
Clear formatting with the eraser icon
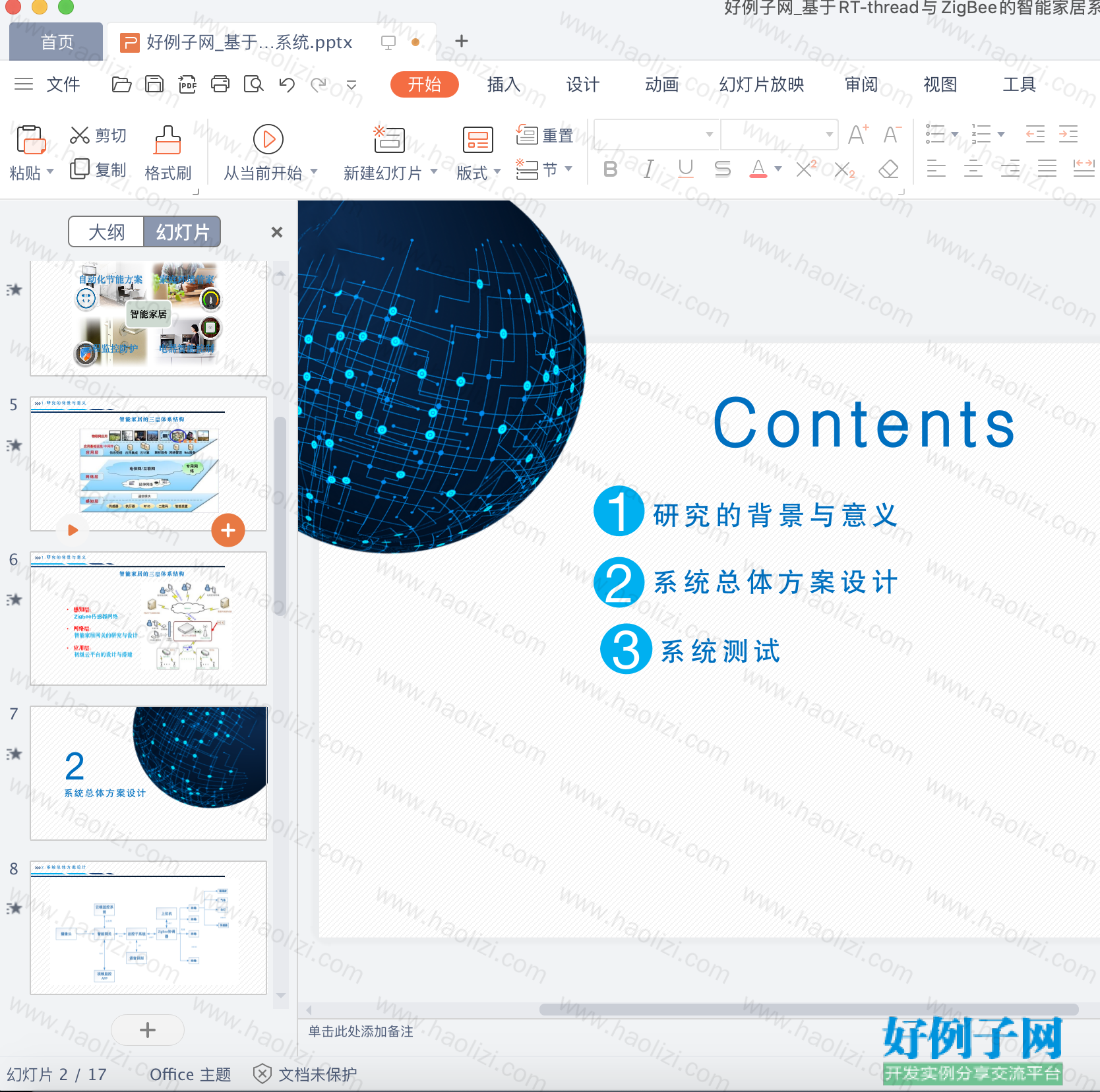pyautogui.click(x=888, y=169)
